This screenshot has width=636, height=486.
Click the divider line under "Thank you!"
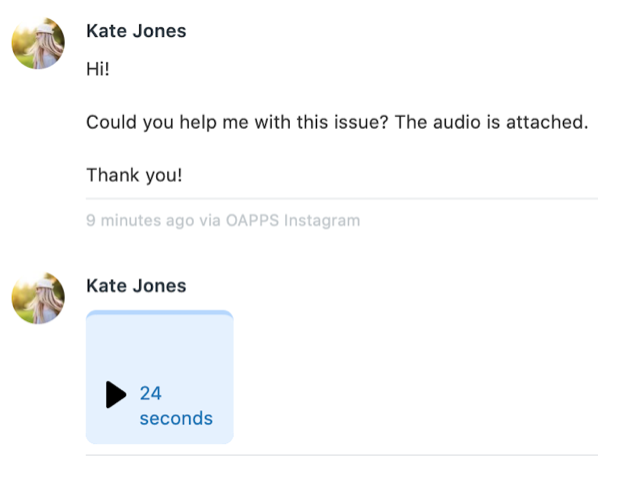(x=342, y=199)
